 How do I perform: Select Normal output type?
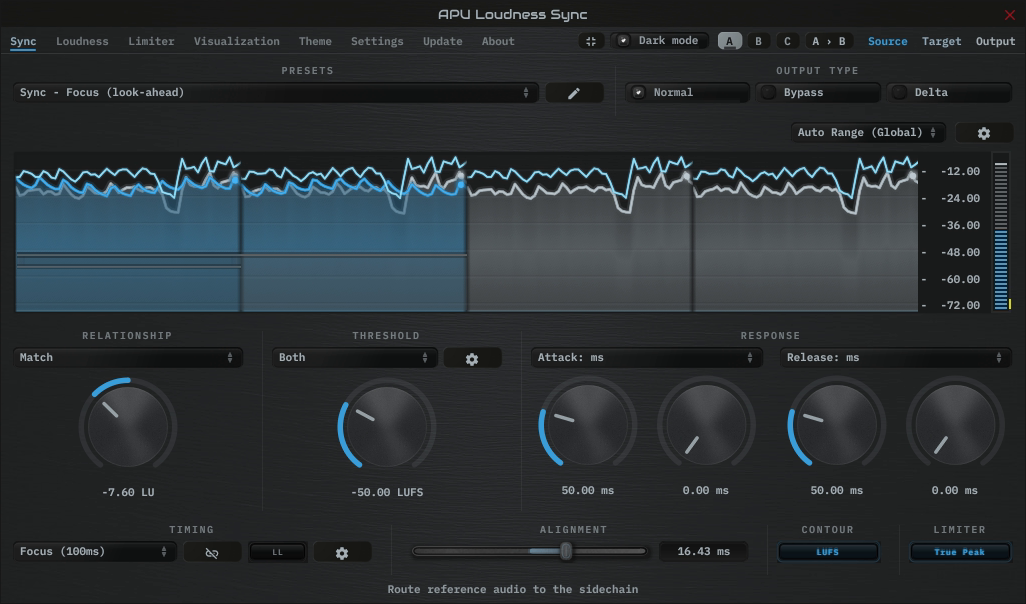[x=687, y=93]
